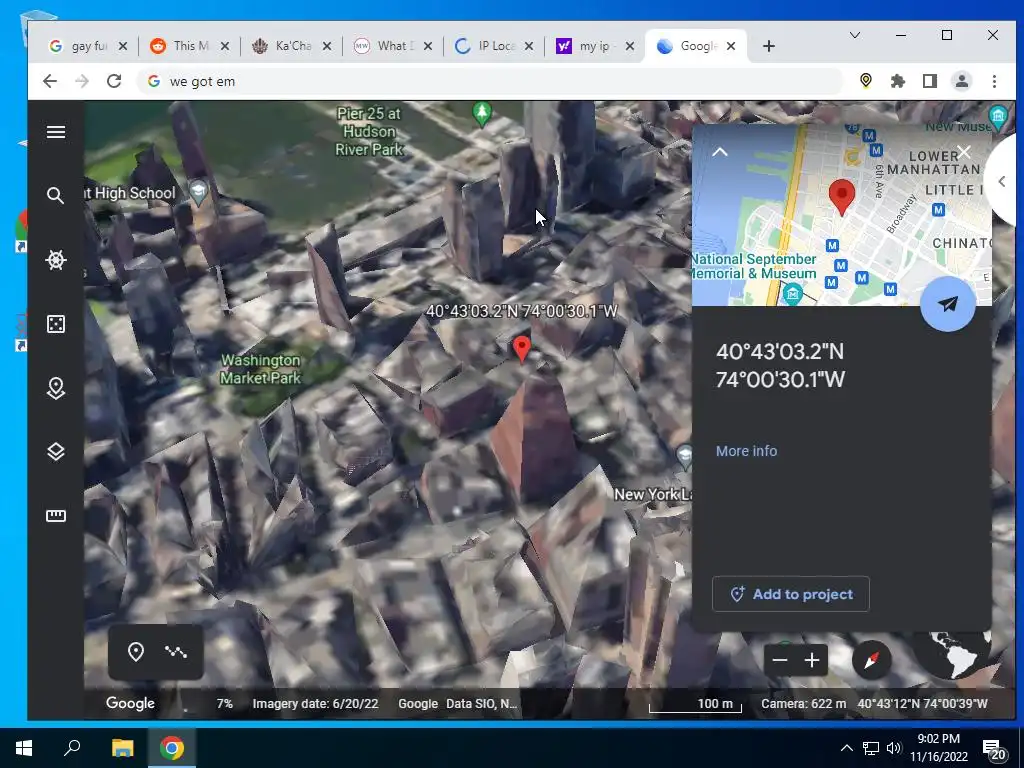The height and width of the screenshot is (768, 1024).
Task: Expand the side panel with the left arrow
Action: tap(1001, 182)
